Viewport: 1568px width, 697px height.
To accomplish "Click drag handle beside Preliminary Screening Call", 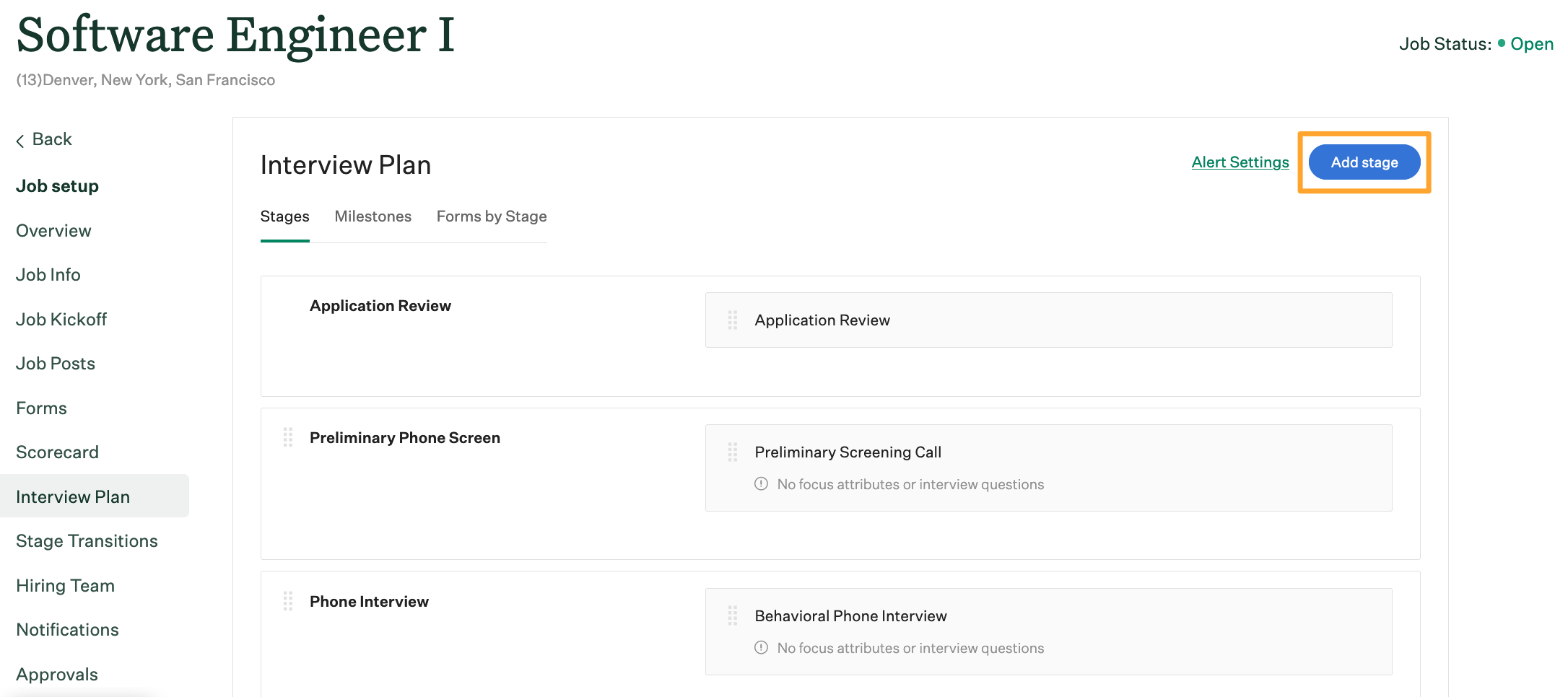I will [733, 452].
